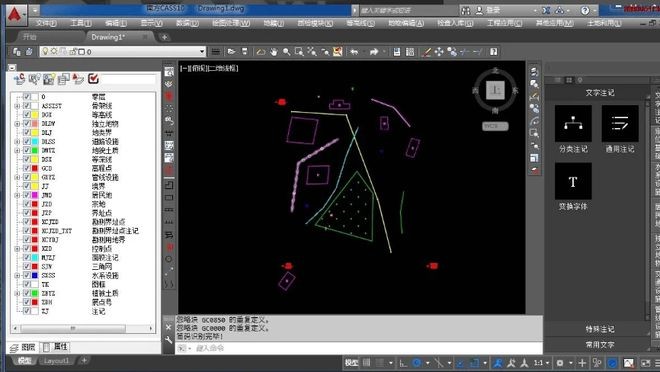Image resolution: width=660 pixels, height=372 pixels.
Task: Expand the ASSIST layer tree node
Action: (17, 106)
